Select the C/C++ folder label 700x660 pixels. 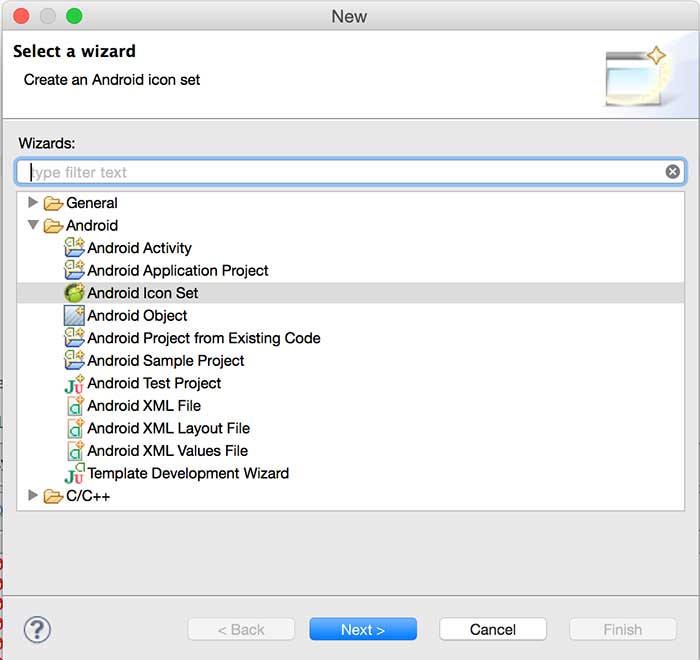click(88, 496)
